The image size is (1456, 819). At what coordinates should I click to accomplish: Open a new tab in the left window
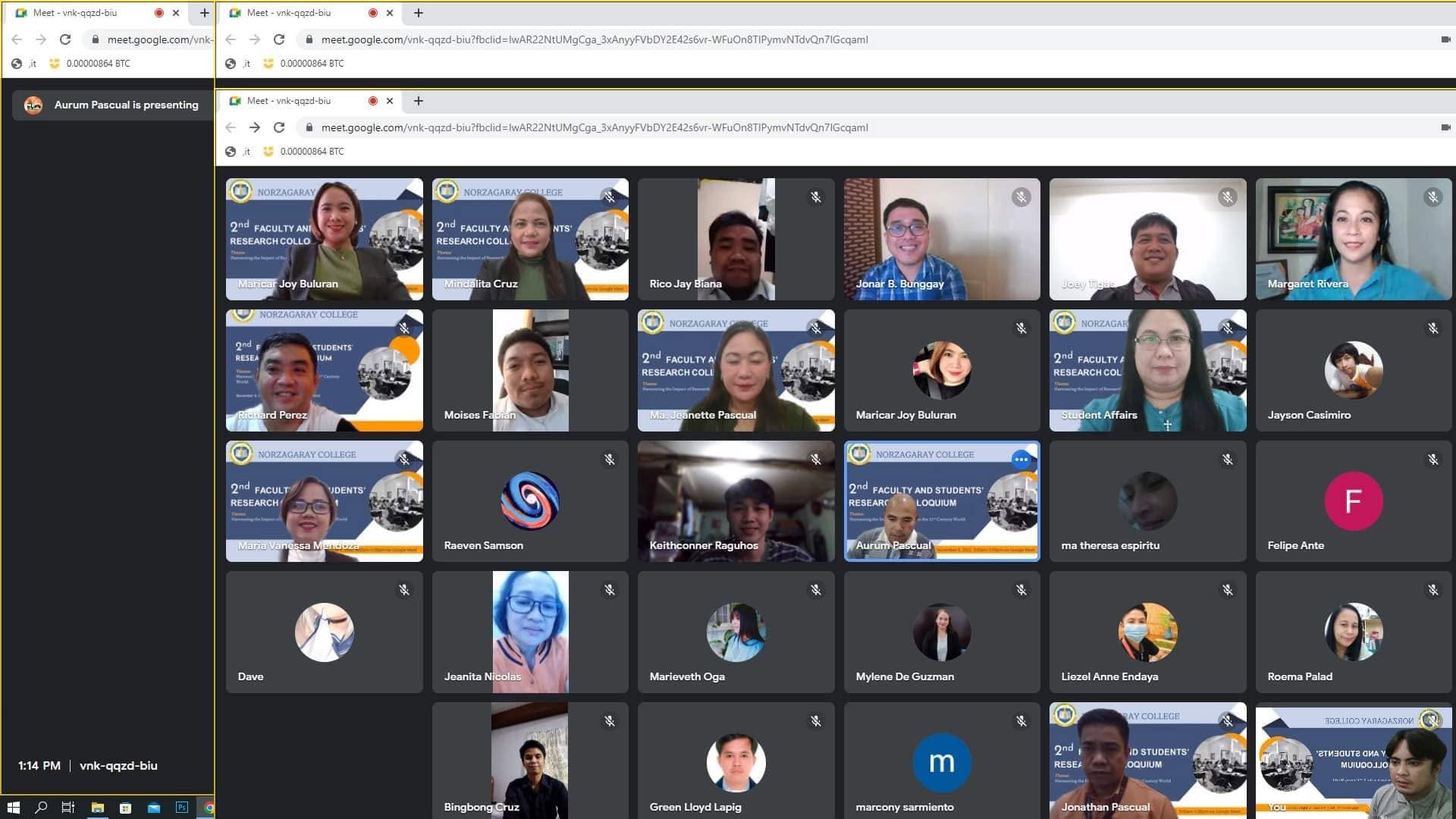pos(204,13)
